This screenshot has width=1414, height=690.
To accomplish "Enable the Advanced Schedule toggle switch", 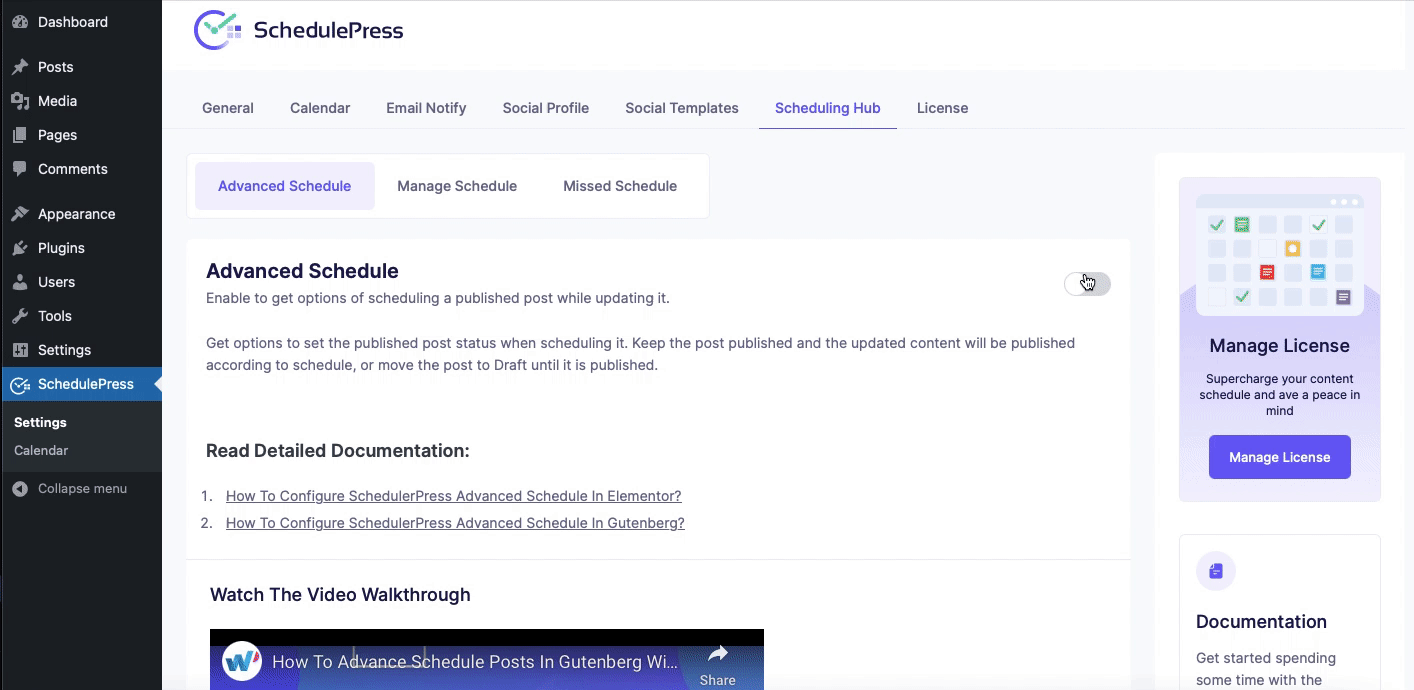I will tap(1087, 284).
